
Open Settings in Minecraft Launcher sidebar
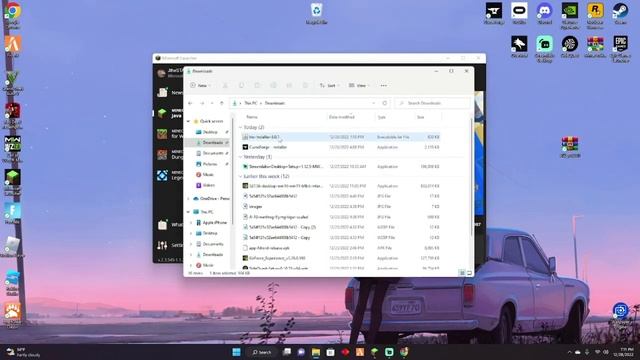170,245
